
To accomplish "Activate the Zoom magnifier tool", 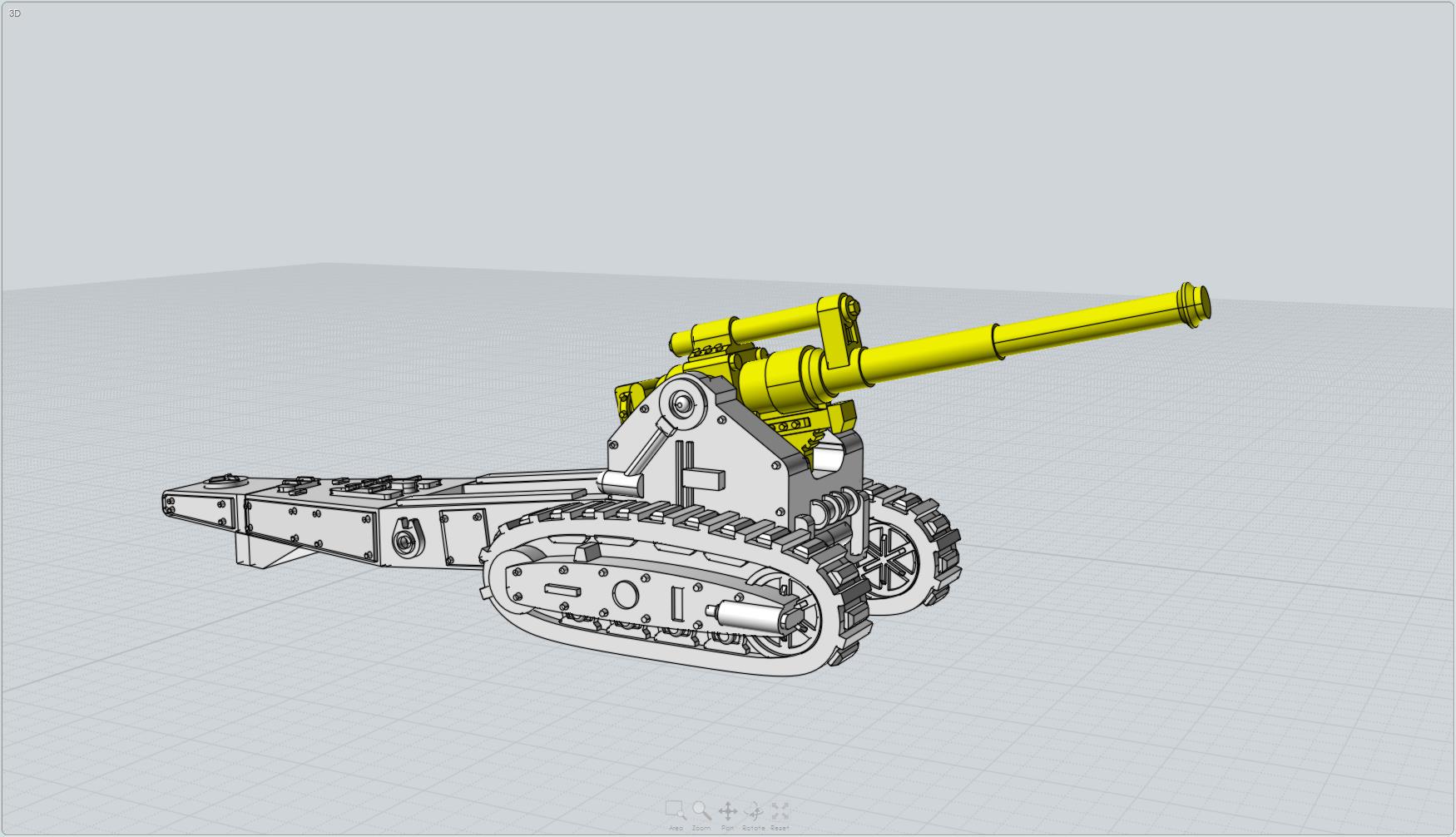I will [701, 811].
